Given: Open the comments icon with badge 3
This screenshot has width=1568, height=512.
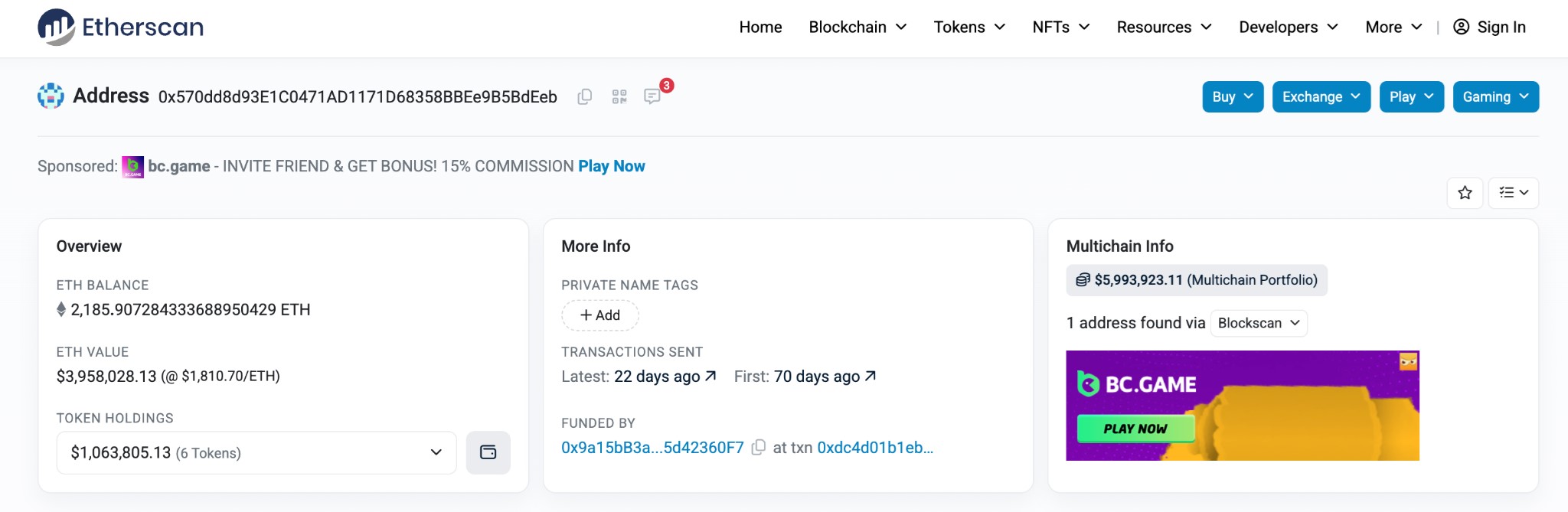Looking at the screenshot, I should 652,96.
